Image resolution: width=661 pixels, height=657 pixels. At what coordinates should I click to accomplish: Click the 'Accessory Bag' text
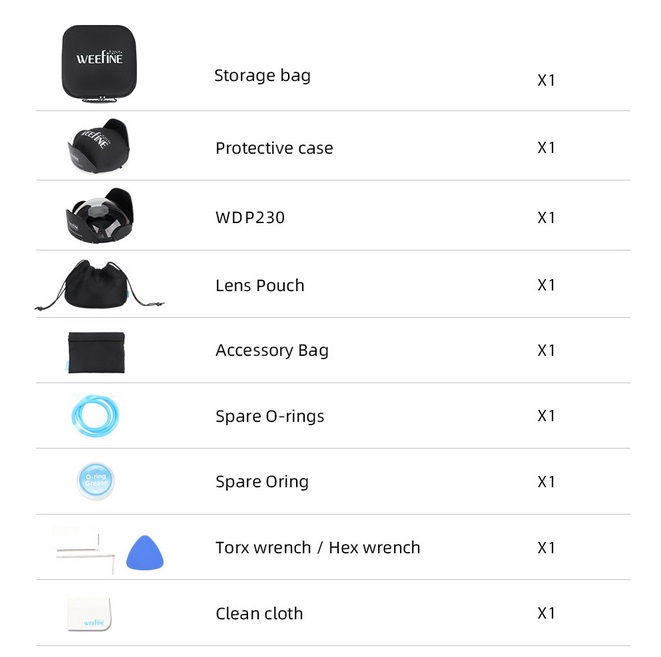272,351
